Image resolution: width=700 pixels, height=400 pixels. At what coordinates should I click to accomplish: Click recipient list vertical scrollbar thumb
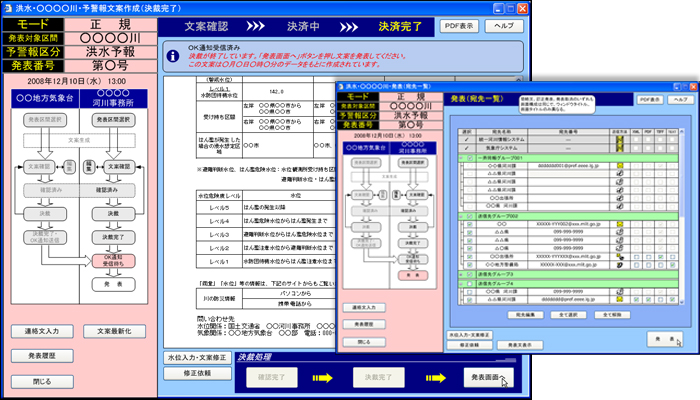681,174
